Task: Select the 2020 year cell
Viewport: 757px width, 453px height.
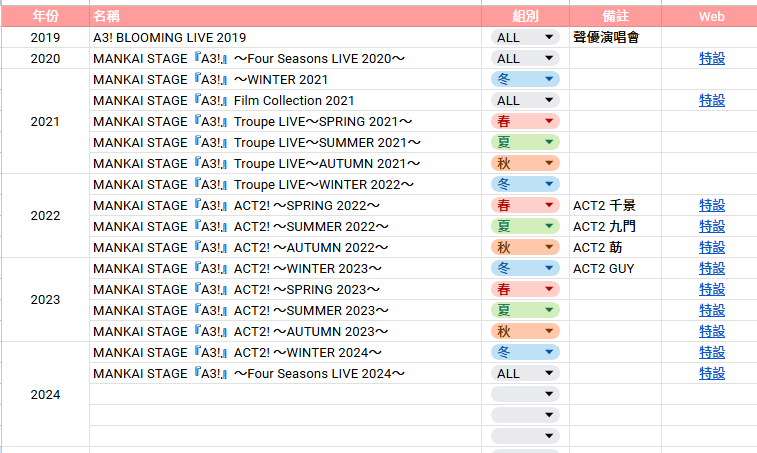Action: pyautogui.click(x=45, y=58)
